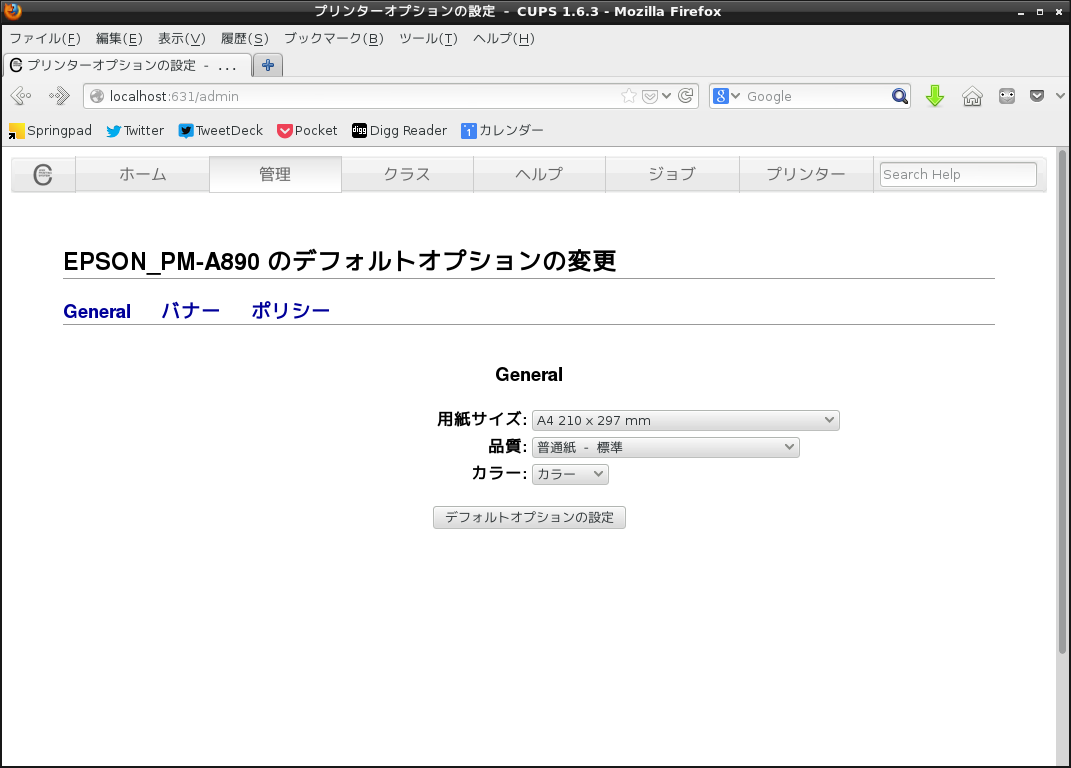
Task: Open the カレンダー bookmark
Action: pos(502,131)
